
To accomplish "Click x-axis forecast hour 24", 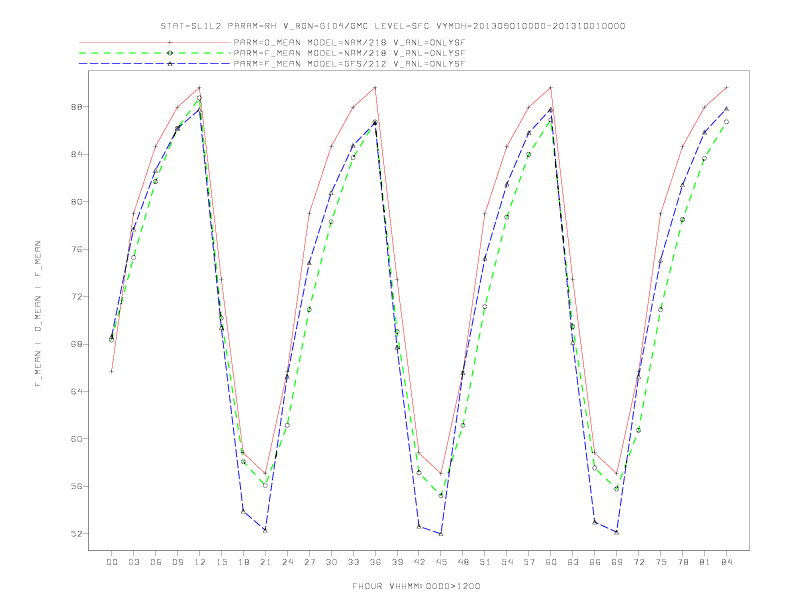I will [x=287, y=562].
